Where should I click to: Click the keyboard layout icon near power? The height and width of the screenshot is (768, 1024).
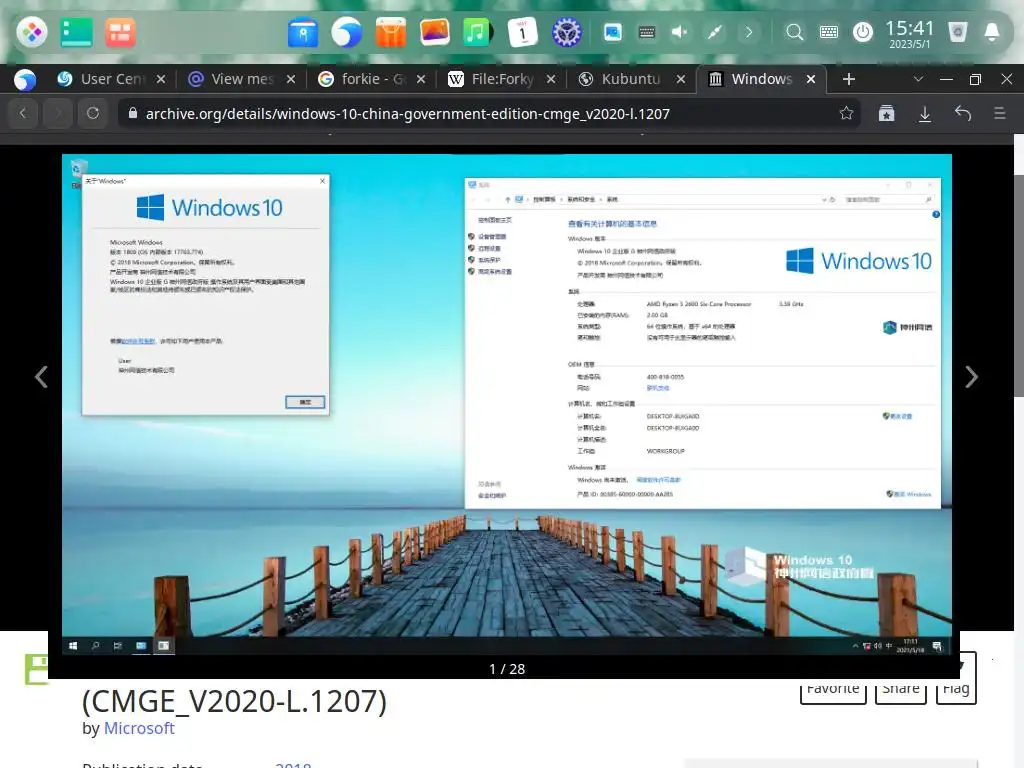pyautogui.click(x=829, y=31)
